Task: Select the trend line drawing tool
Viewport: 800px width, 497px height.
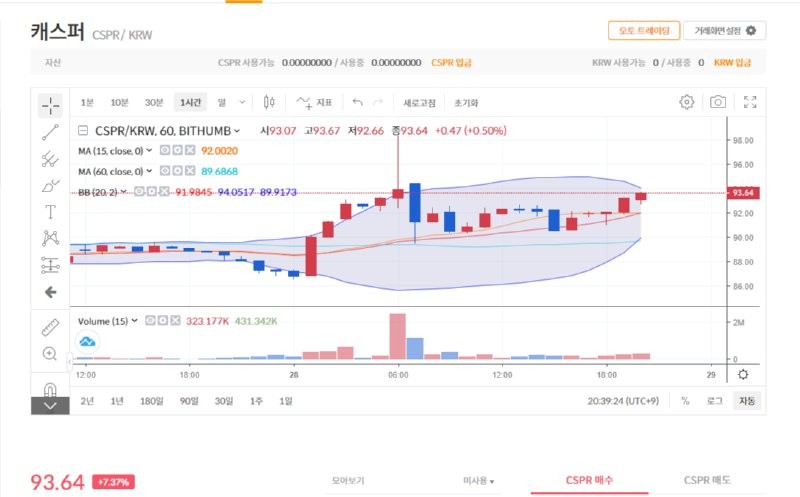Action: pos(51,132)
